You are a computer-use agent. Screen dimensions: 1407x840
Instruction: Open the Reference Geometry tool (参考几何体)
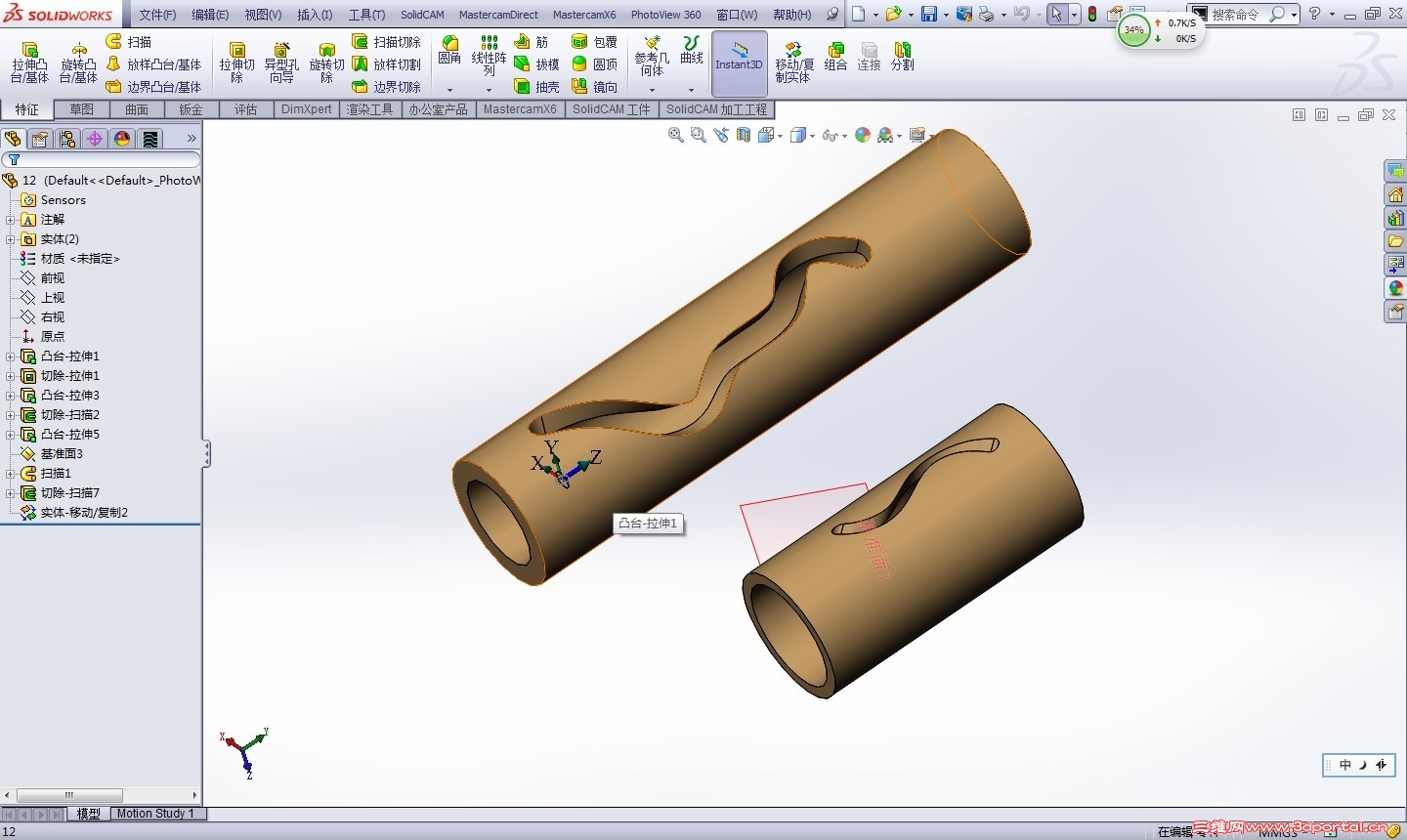652,57
